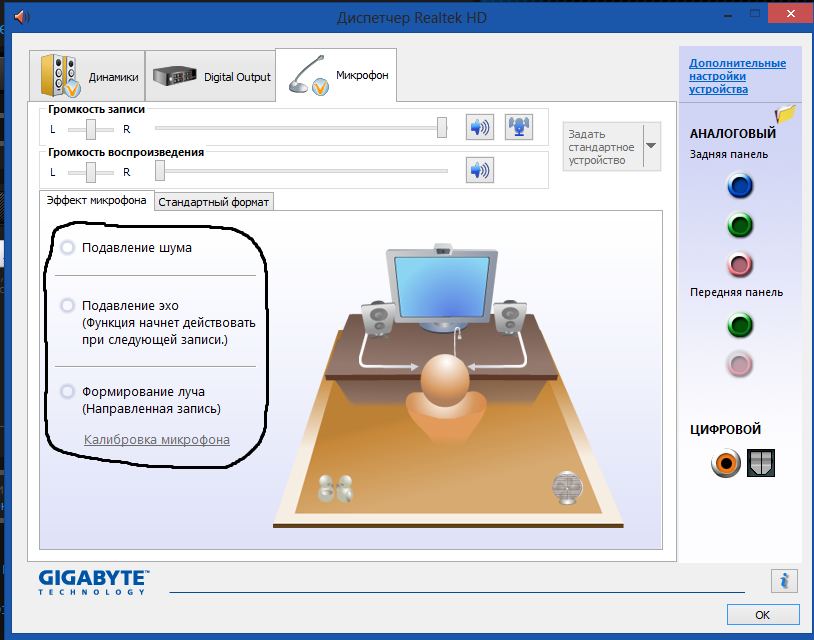Enable Подавление эхо option
The height and width of the screenshot is (640, 814).
67,305
